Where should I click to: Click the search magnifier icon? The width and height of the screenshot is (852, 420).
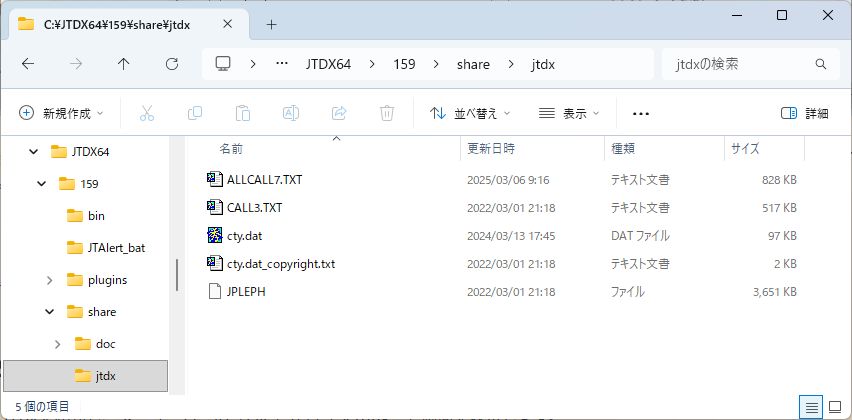coord(820,64)
